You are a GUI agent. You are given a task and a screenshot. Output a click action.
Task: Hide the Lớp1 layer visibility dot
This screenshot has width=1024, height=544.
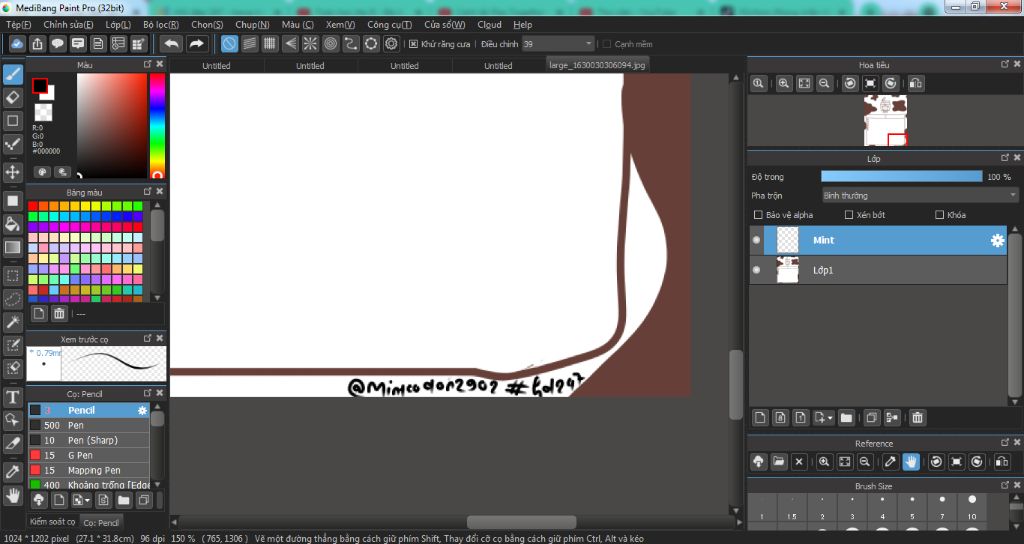tap(756, 270)
